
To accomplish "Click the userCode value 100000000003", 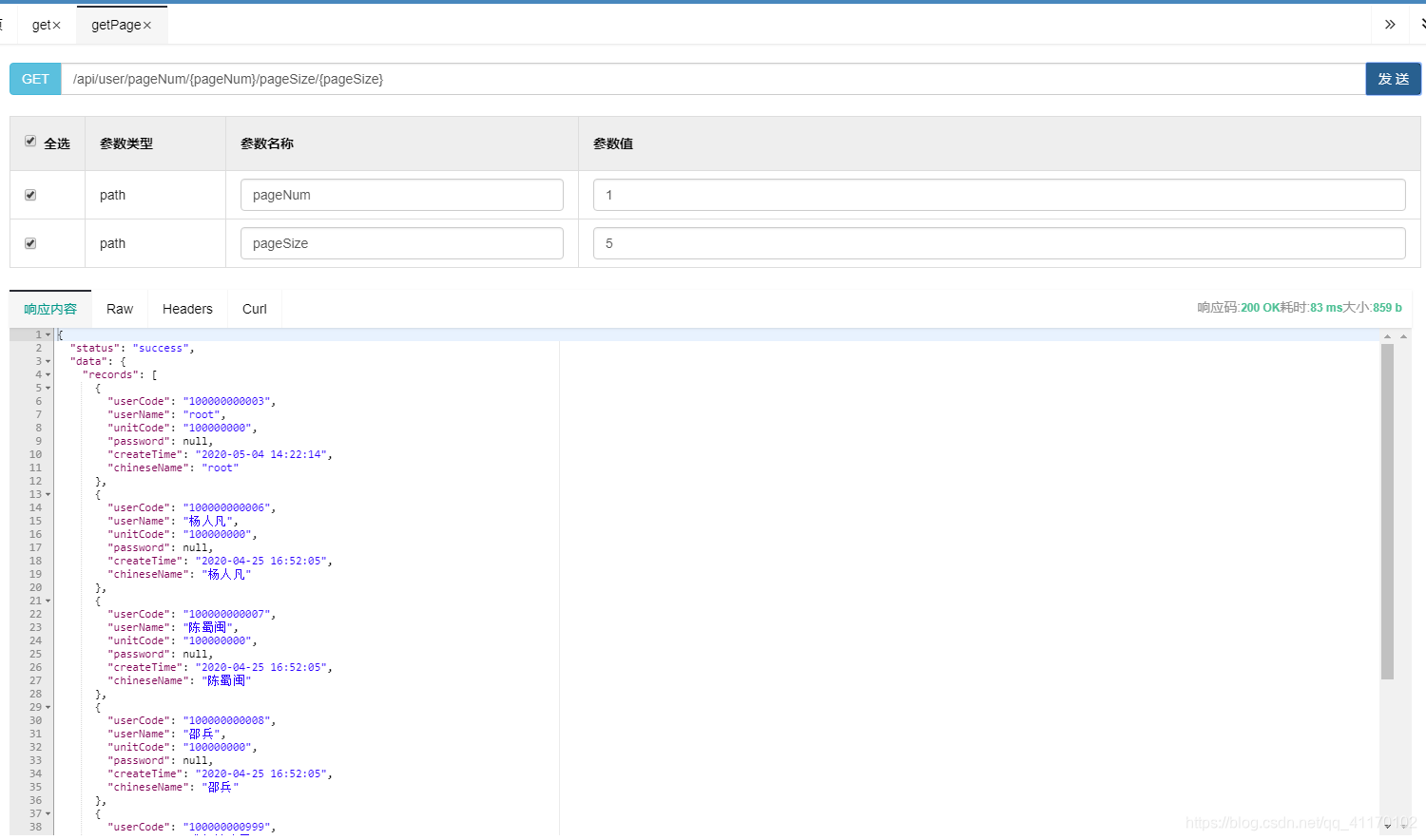I will [226, 401].
